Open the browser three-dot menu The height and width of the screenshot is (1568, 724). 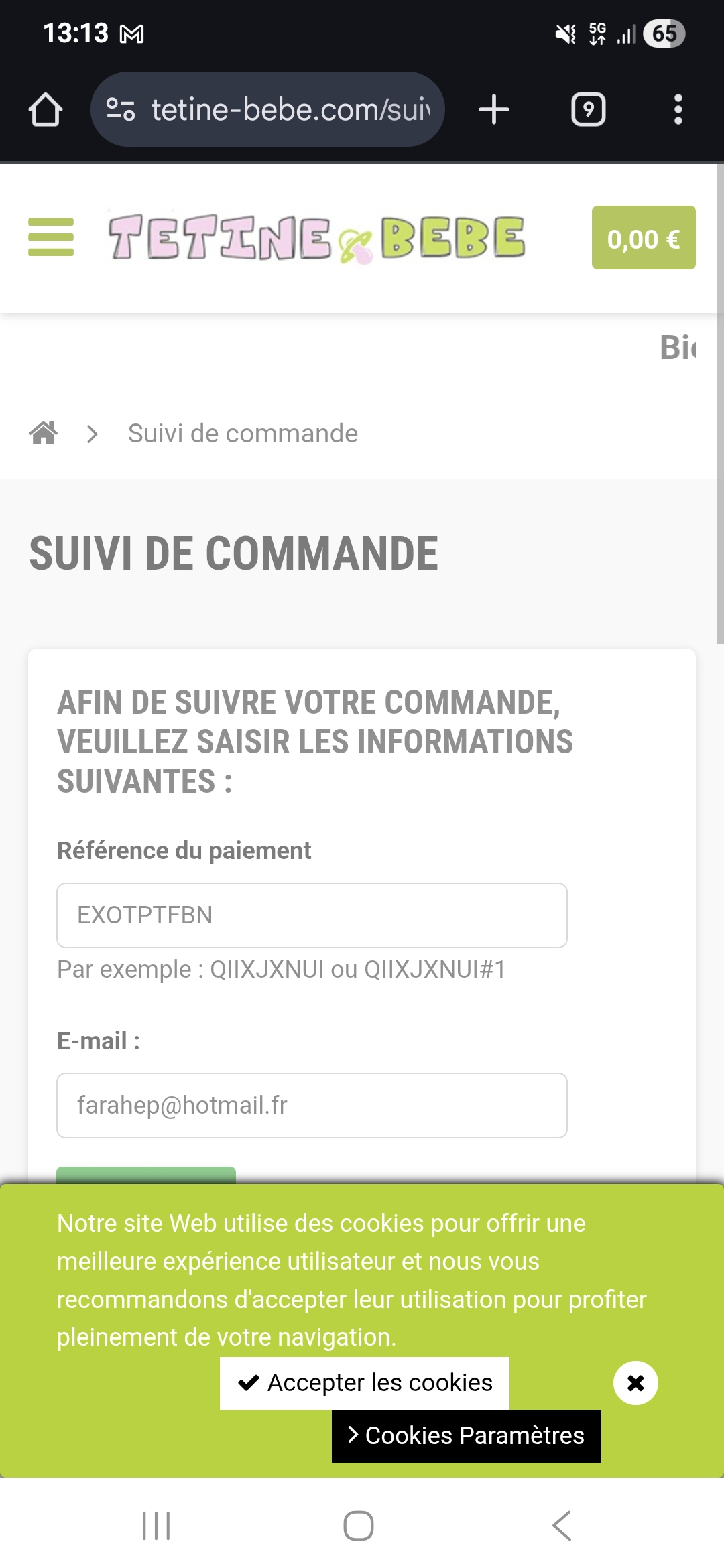pos(678,109)
